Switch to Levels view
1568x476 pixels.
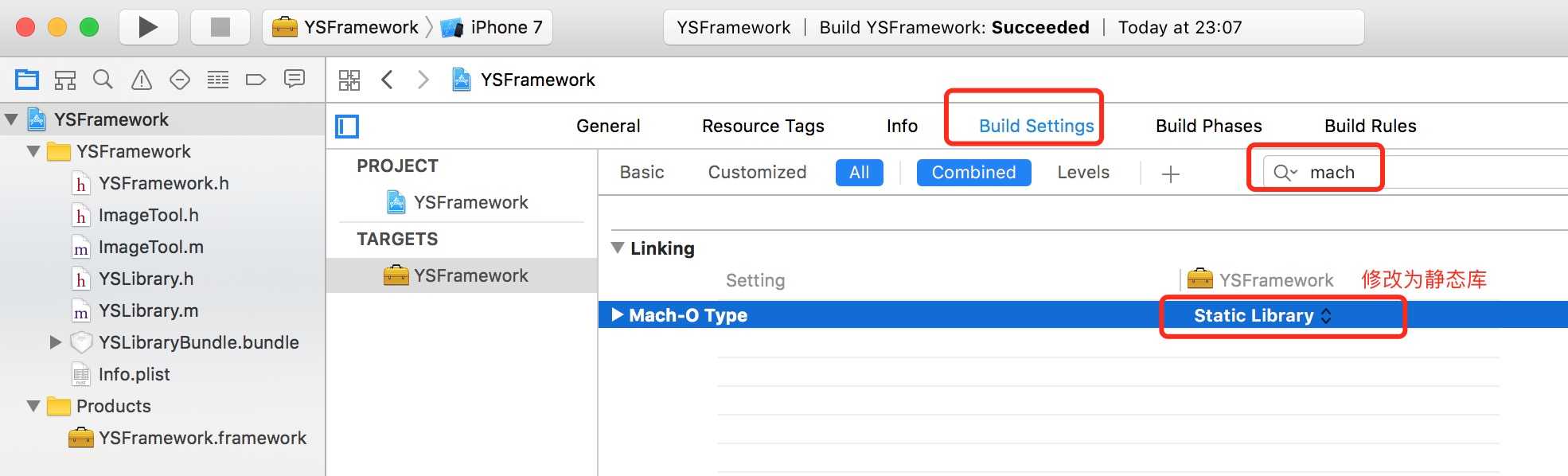pos(1083,173)
